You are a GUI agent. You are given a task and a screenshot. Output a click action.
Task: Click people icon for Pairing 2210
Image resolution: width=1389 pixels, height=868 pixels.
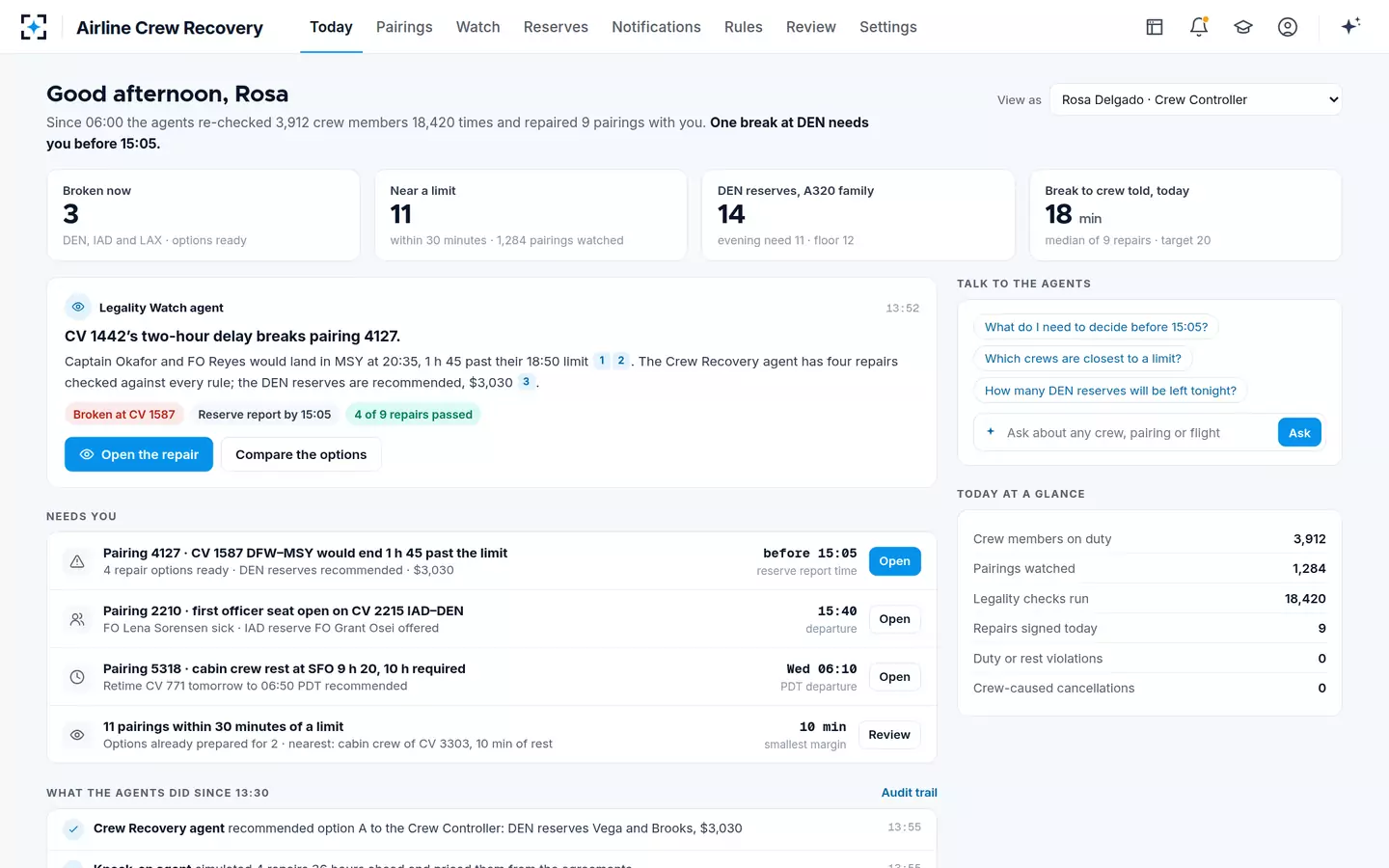coord(77,619)
